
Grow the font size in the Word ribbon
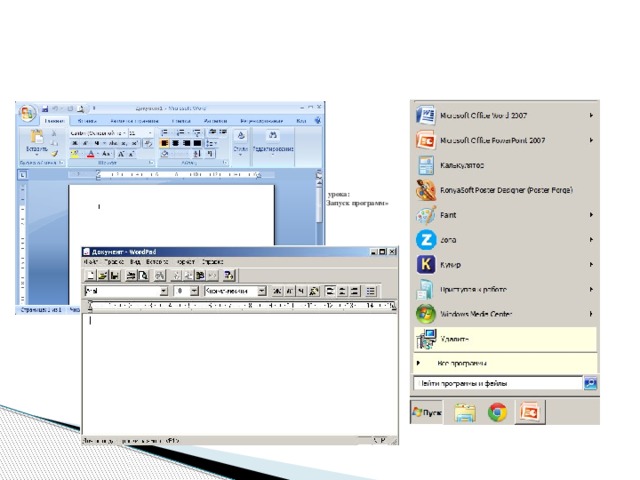(121, 154)
